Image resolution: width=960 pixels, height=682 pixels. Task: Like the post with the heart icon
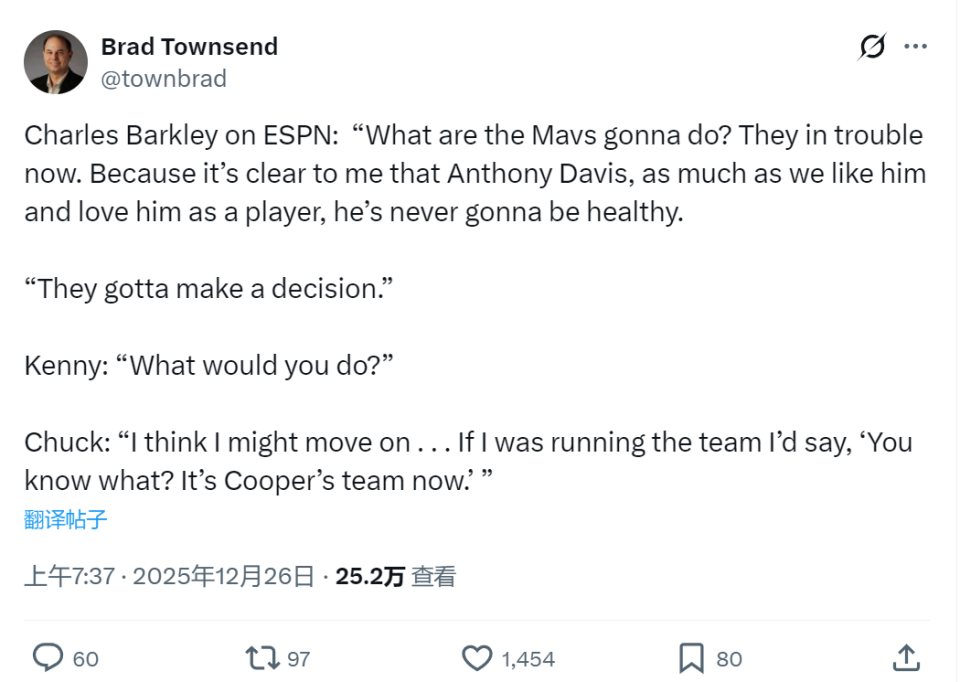[477, 657]
